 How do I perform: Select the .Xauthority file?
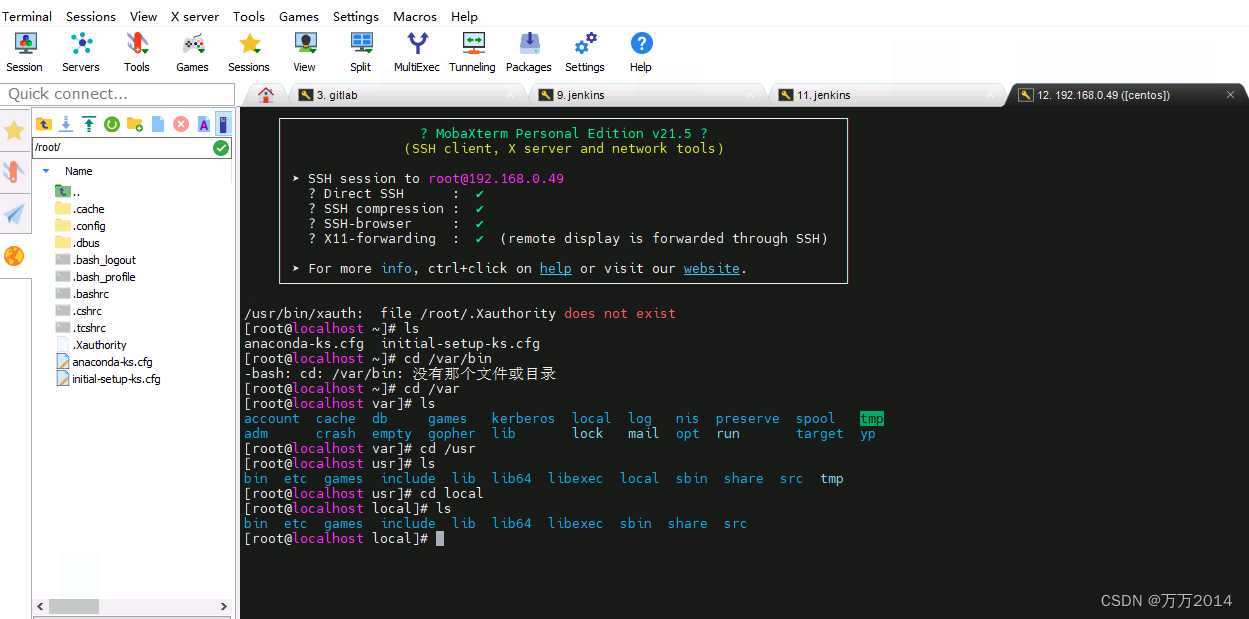click(x=92, y=345)
